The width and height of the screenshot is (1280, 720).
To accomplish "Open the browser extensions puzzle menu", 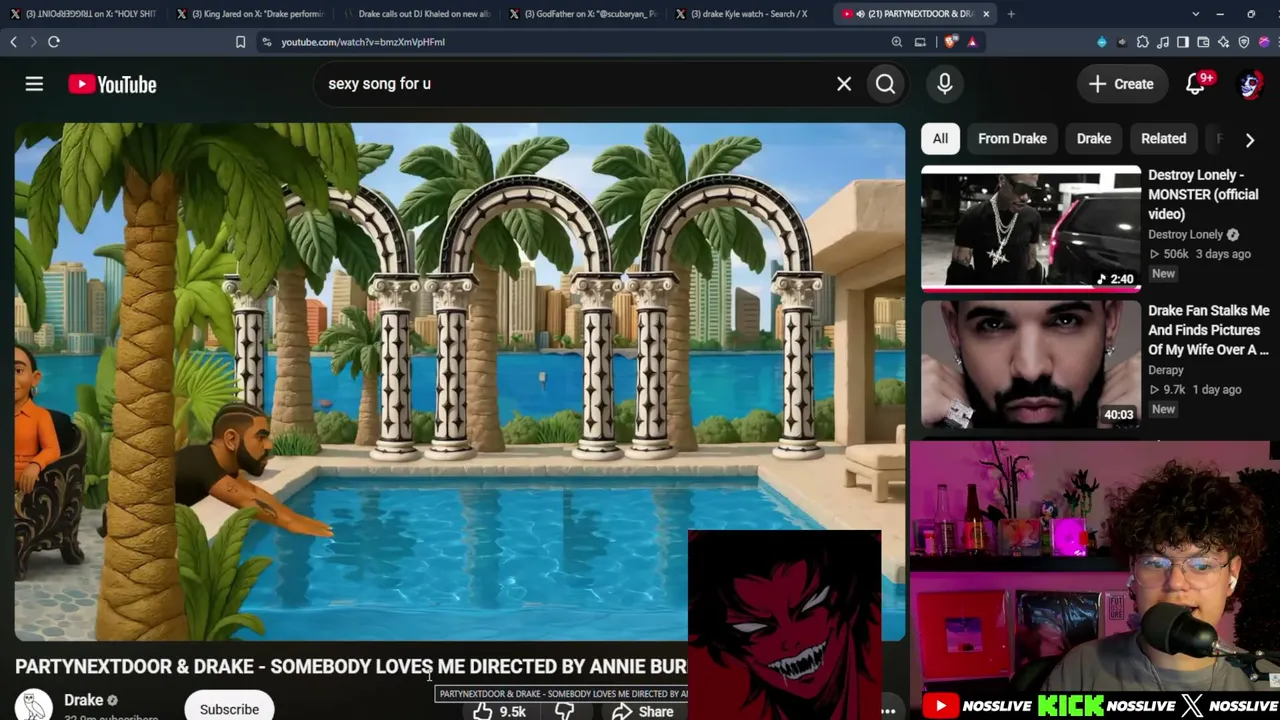I will 1143,42.
